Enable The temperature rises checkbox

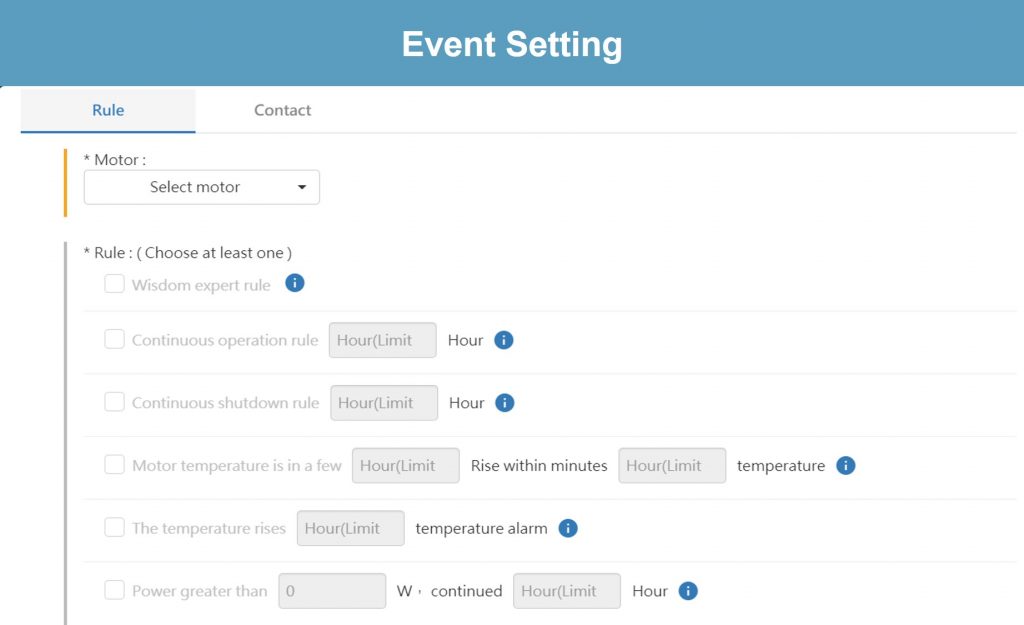115,528
